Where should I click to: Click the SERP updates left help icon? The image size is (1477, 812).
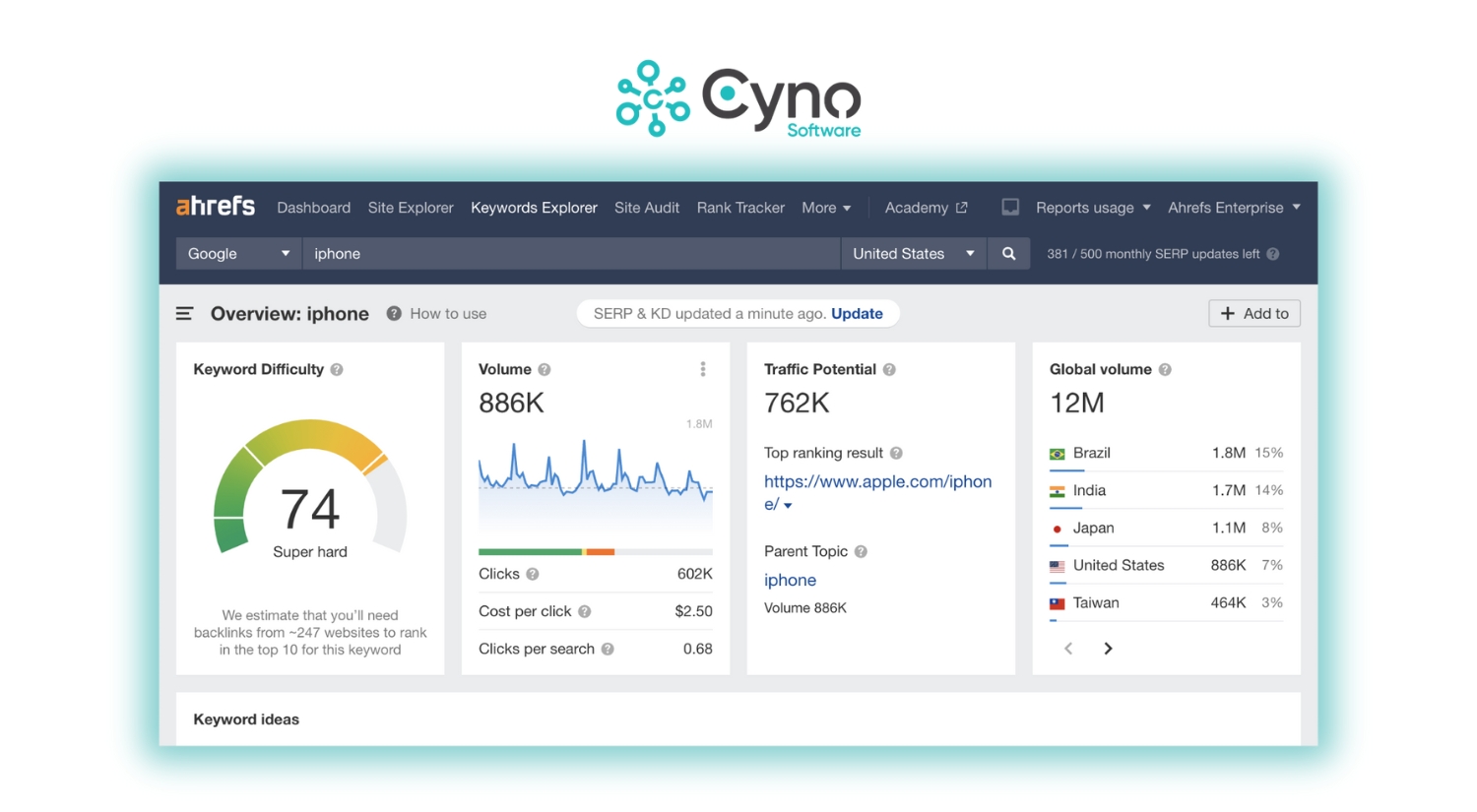[1272, 254]
